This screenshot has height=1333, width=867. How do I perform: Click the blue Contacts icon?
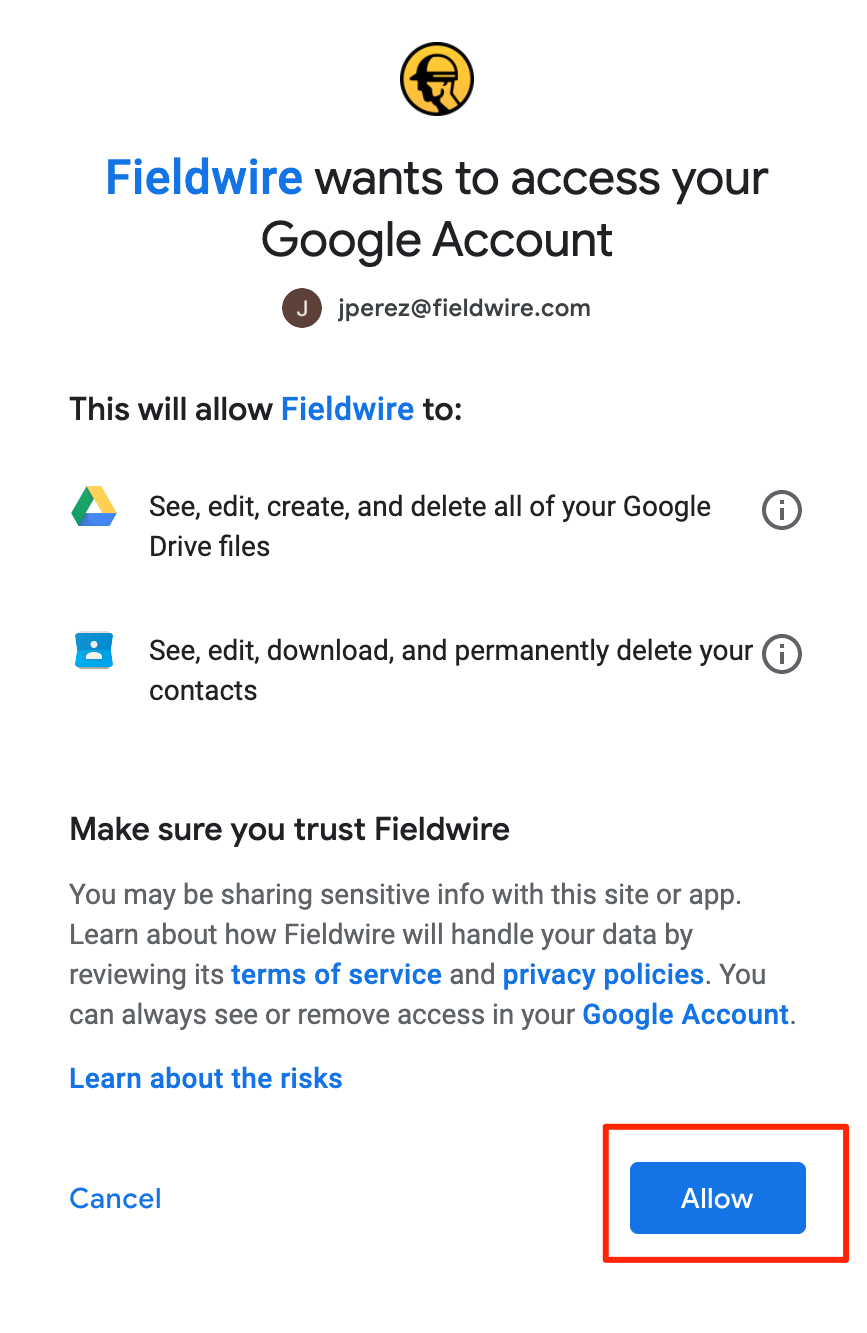94,650
